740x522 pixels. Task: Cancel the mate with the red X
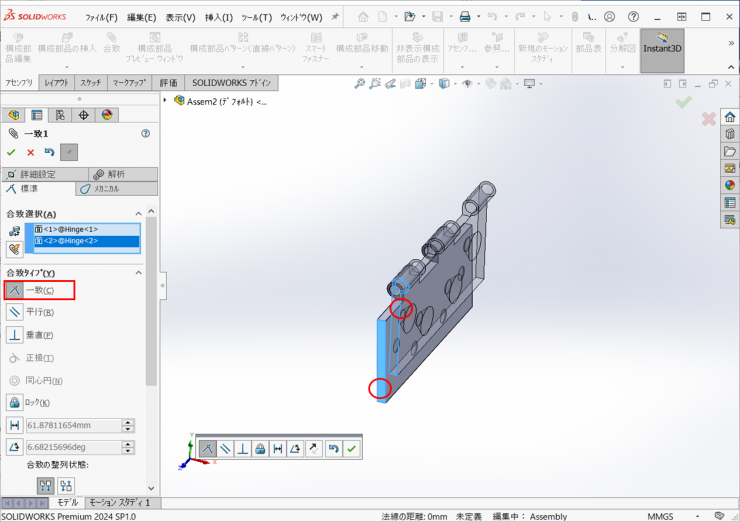pos(30,152)
